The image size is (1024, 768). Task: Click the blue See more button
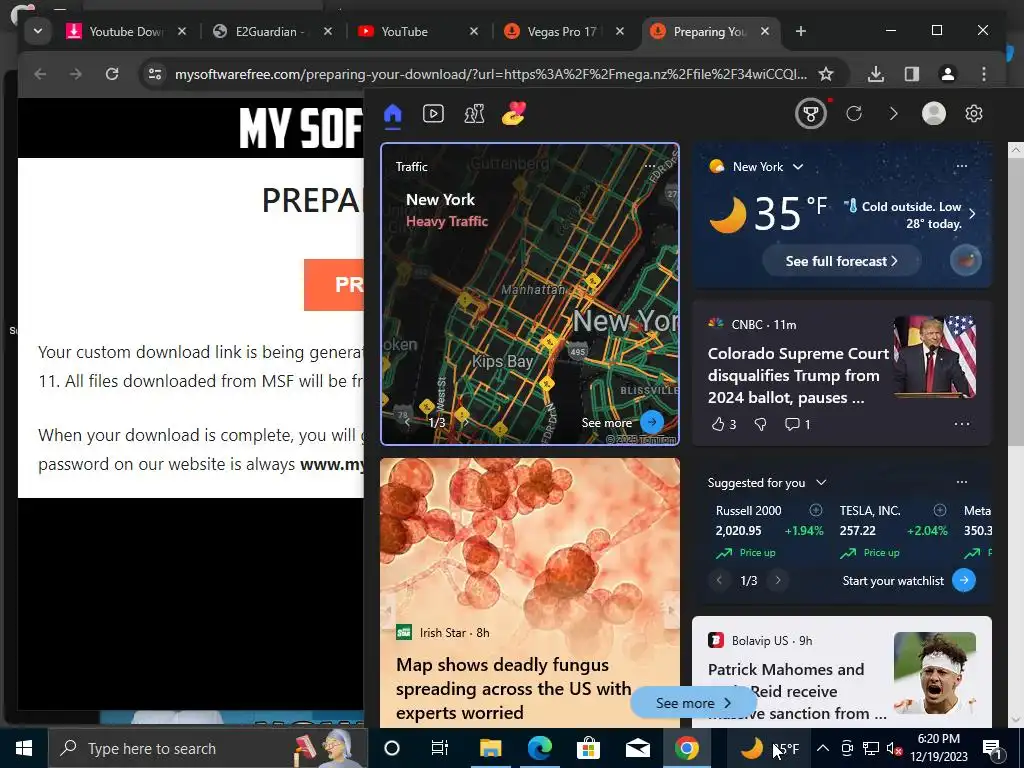pyautogui.click(x=693, y=703)
